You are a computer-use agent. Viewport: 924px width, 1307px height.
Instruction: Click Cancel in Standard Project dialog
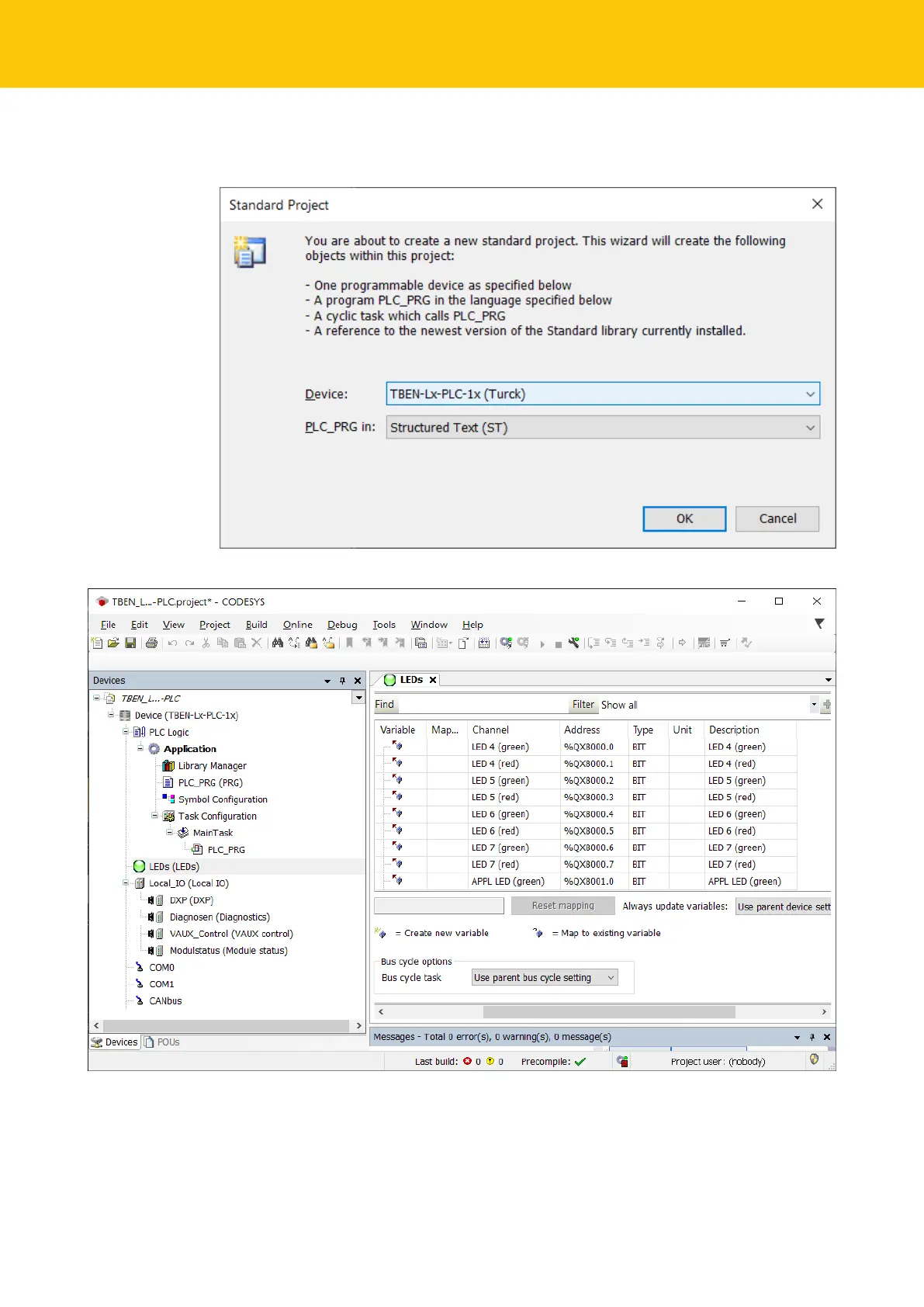coord(777,518)
